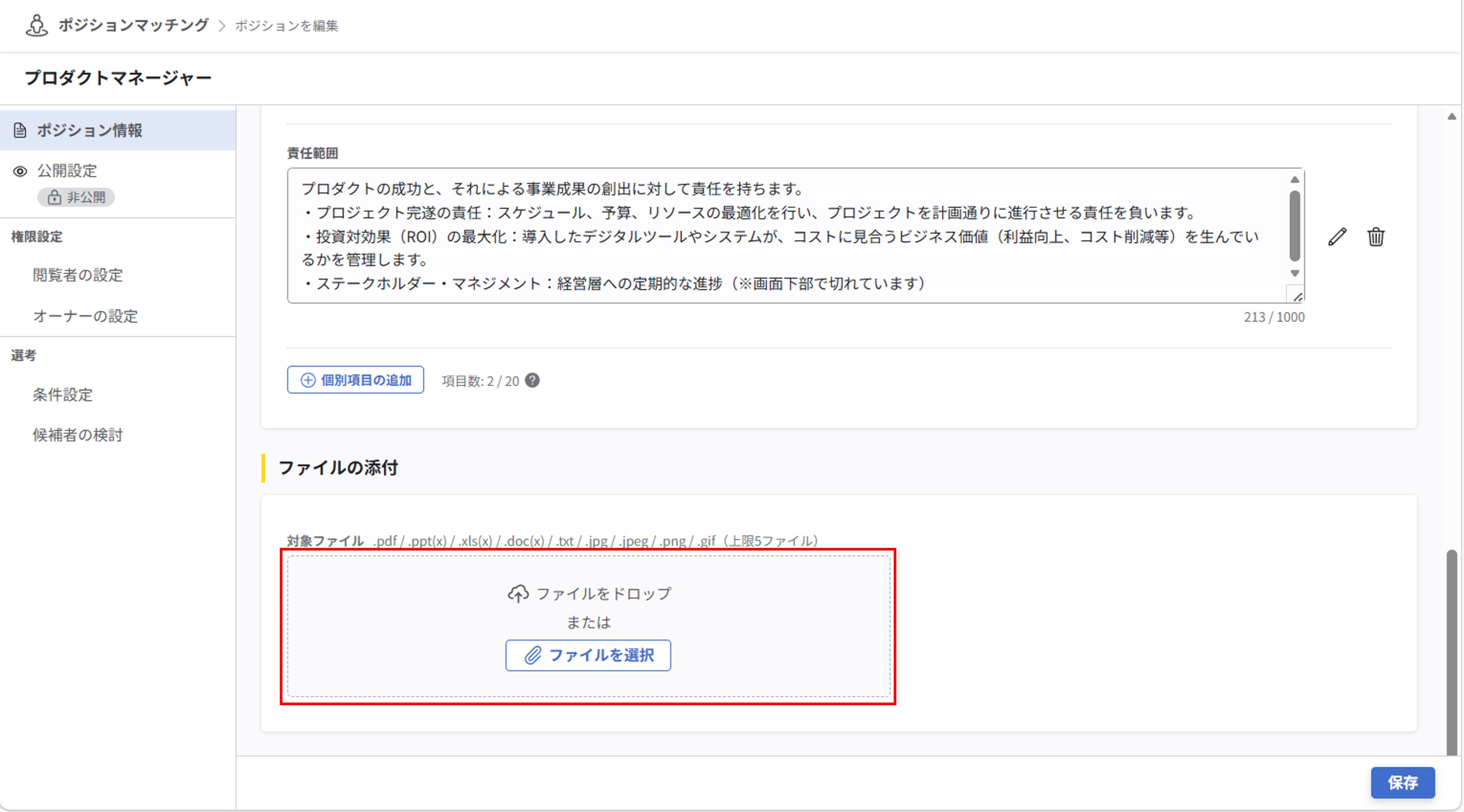Click the 責任範囲 field label
This screenshot has width=1464, height=812.
312,153
